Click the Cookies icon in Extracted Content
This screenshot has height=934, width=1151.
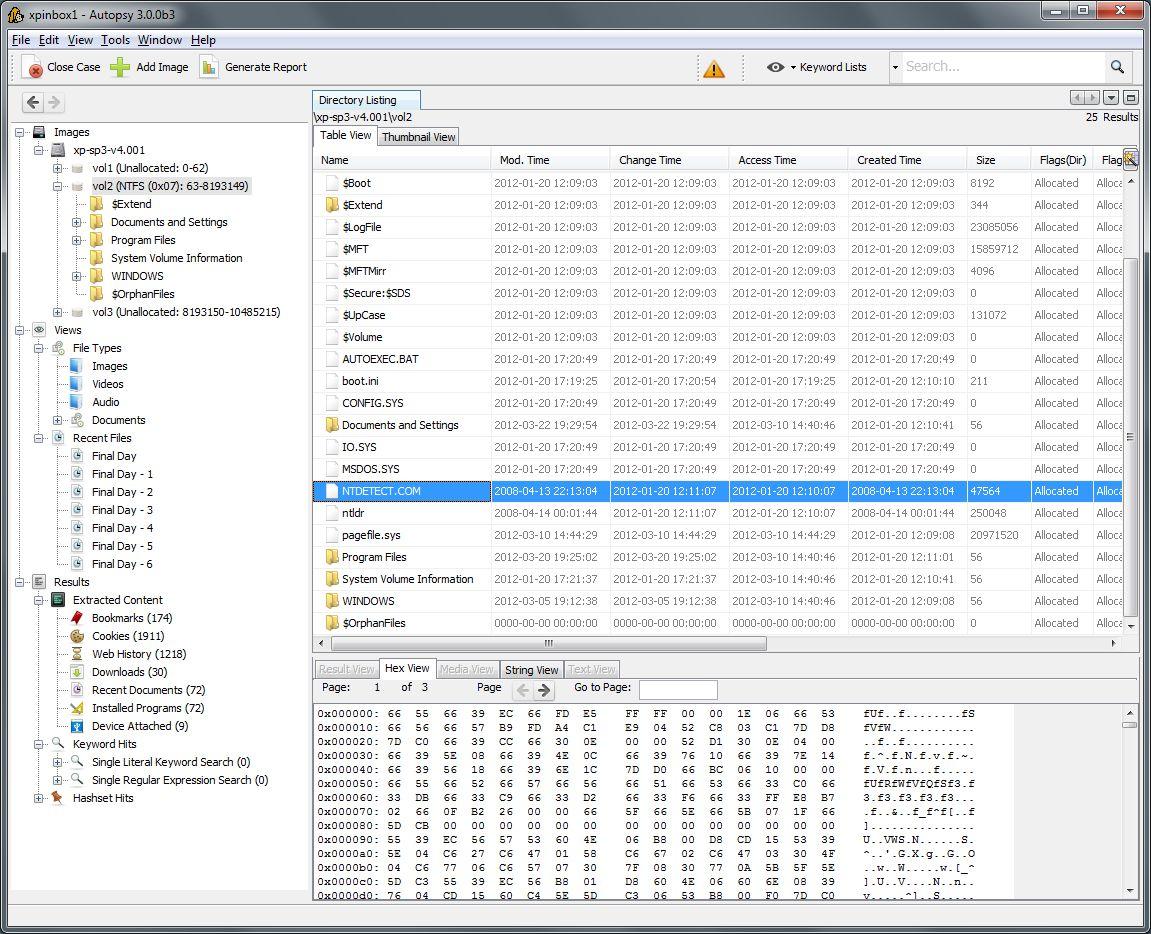click(x=77, y=636)
